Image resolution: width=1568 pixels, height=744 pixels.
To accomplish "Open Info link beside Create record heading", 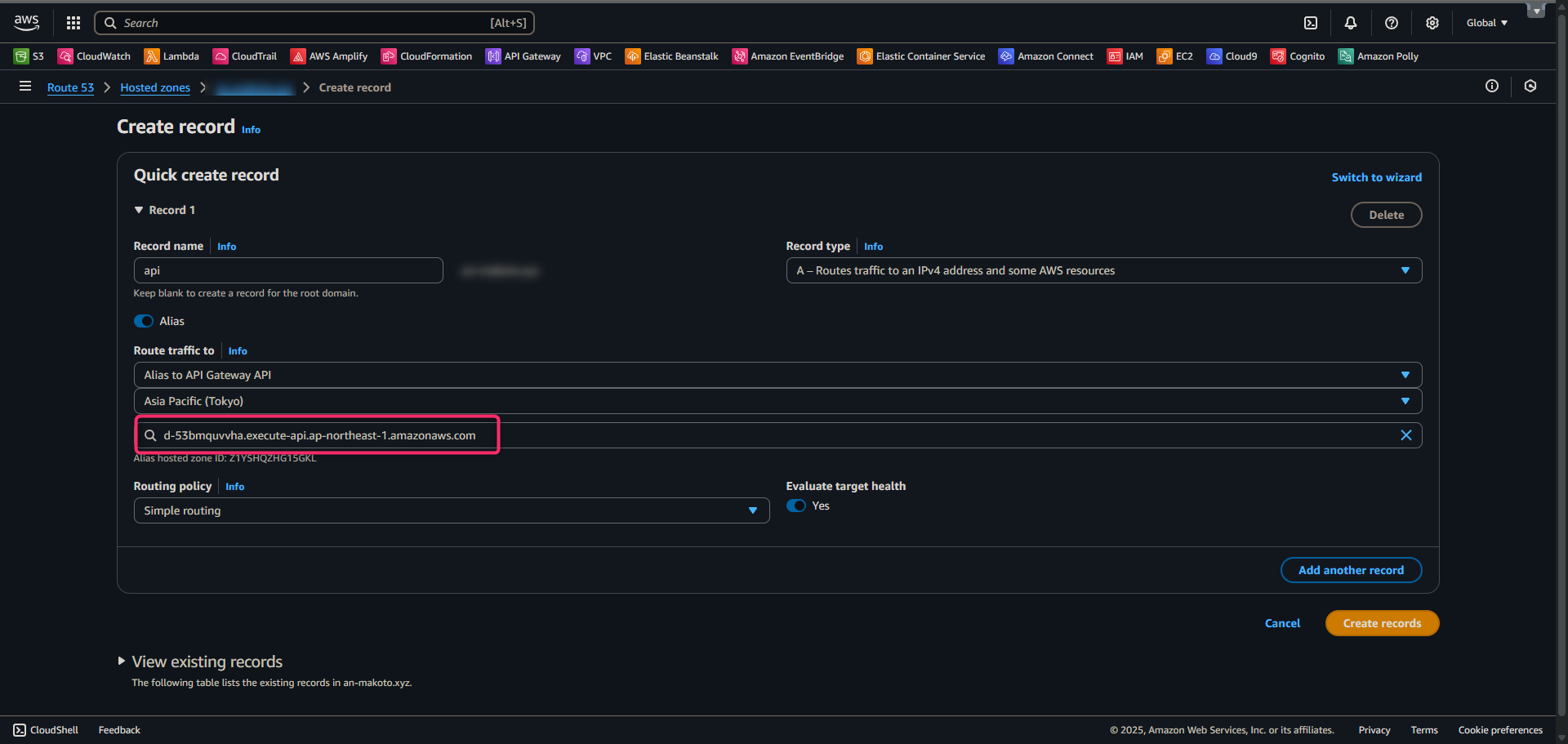I will (x=251, y=130).
